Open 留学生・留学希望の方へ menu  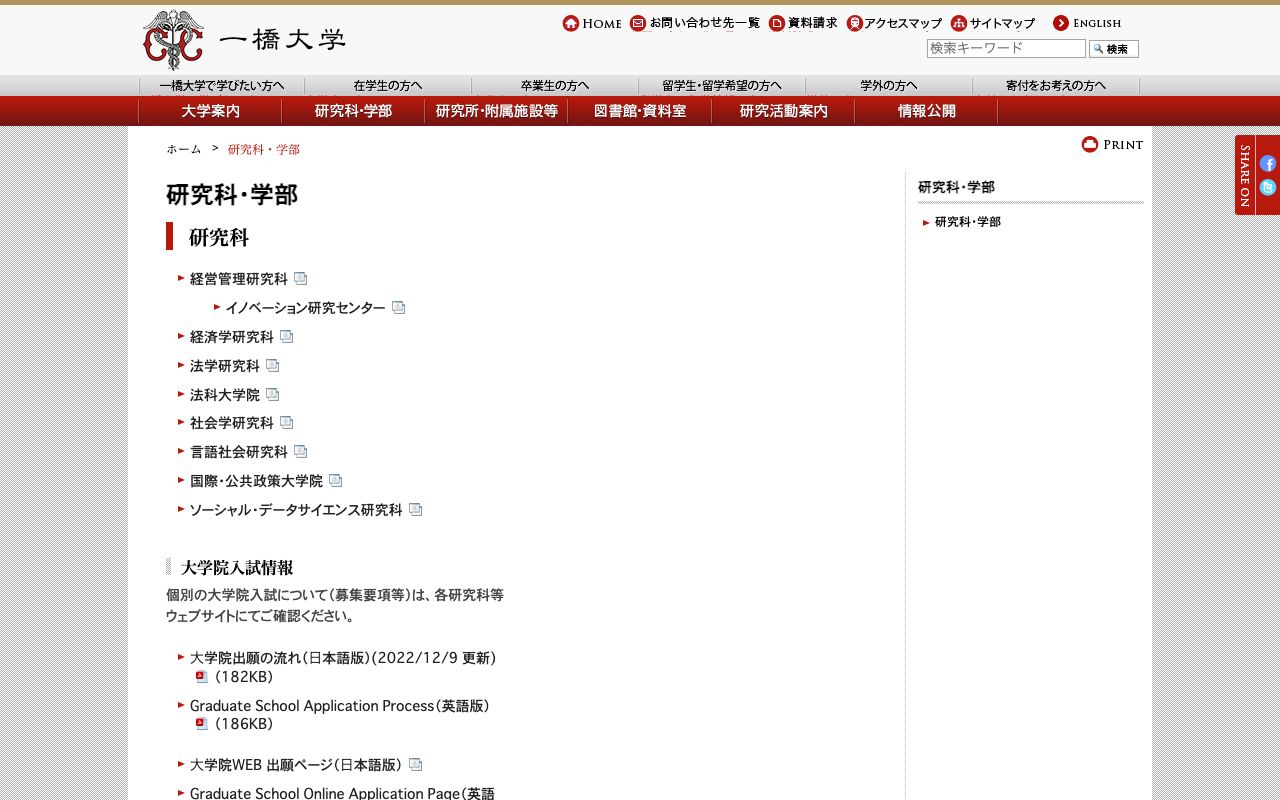click(x=721, y=85)
